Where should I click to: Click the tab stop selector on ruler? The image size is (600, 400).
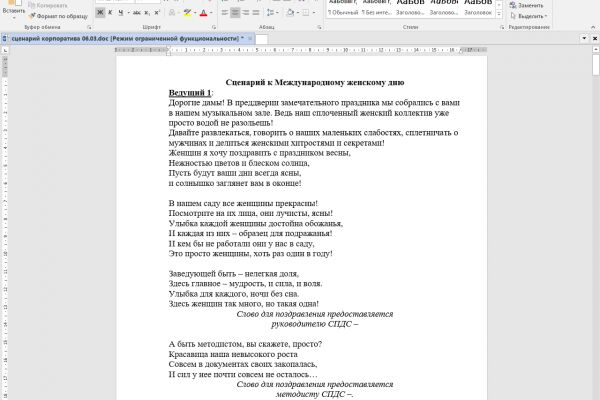pyautogui.click(x=5, y=50)
